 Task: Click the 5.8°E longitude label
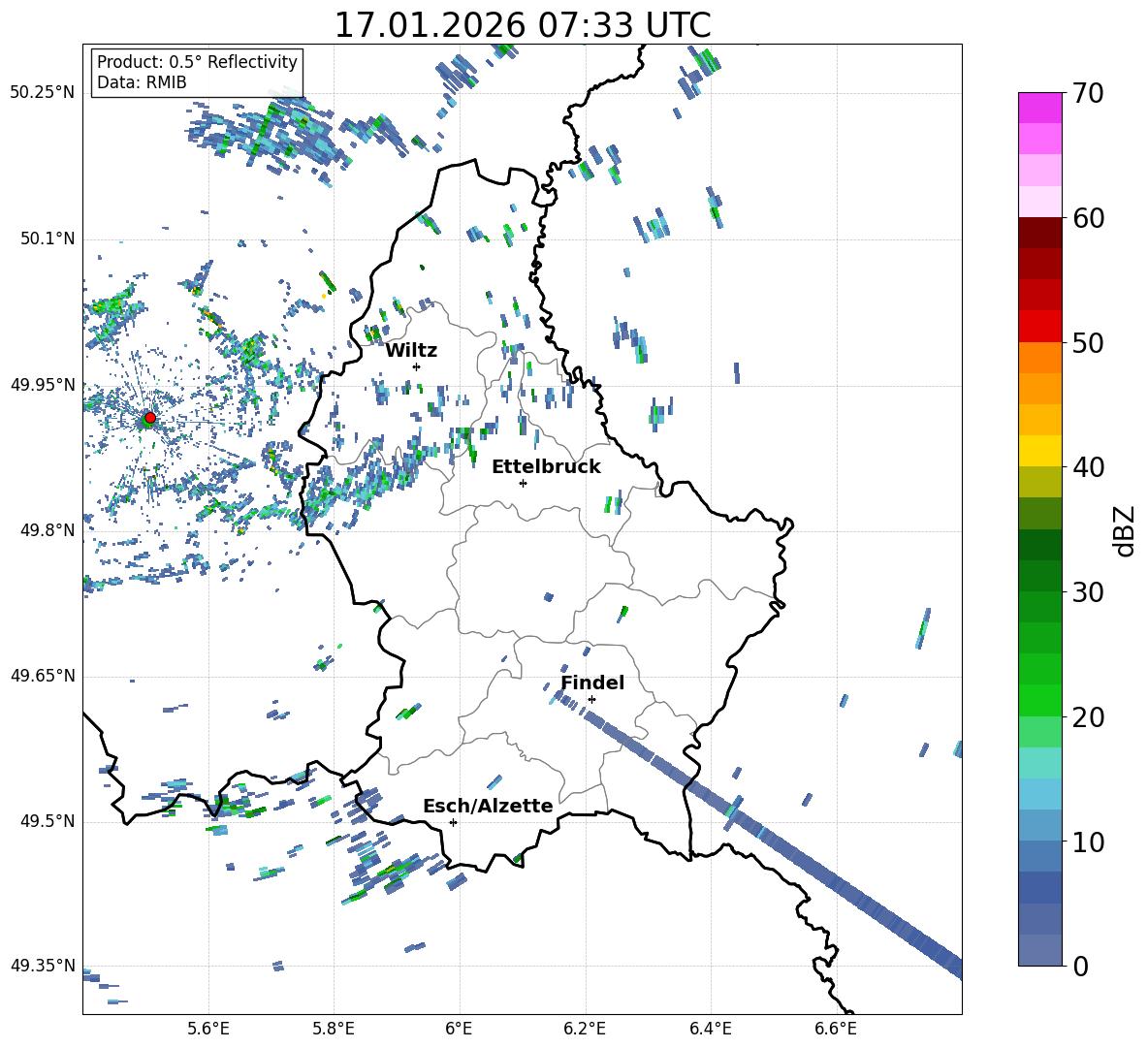point(334,1029)
